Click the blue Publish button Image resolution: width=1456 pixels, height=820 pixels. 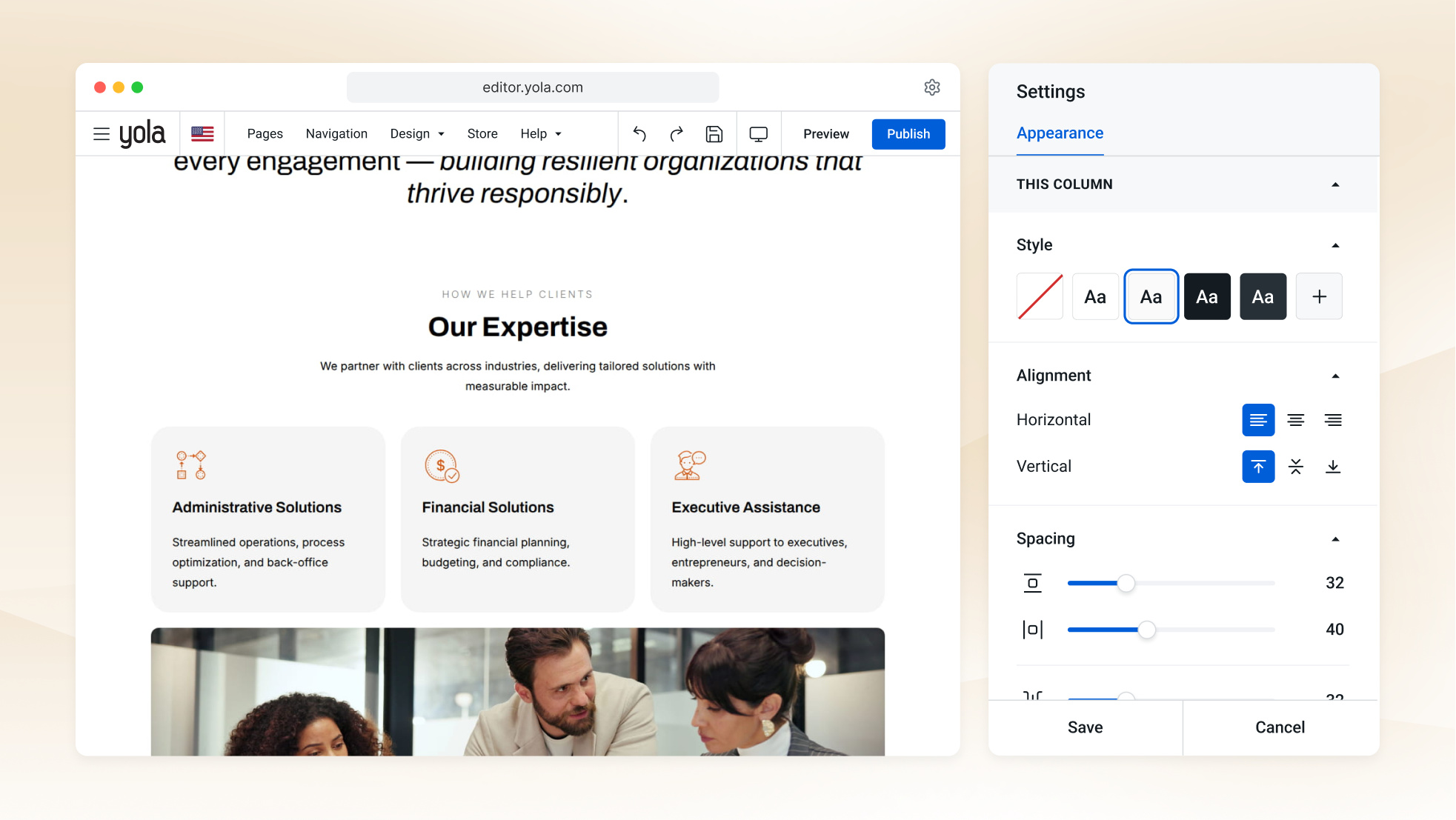click(x=908, y=134)
